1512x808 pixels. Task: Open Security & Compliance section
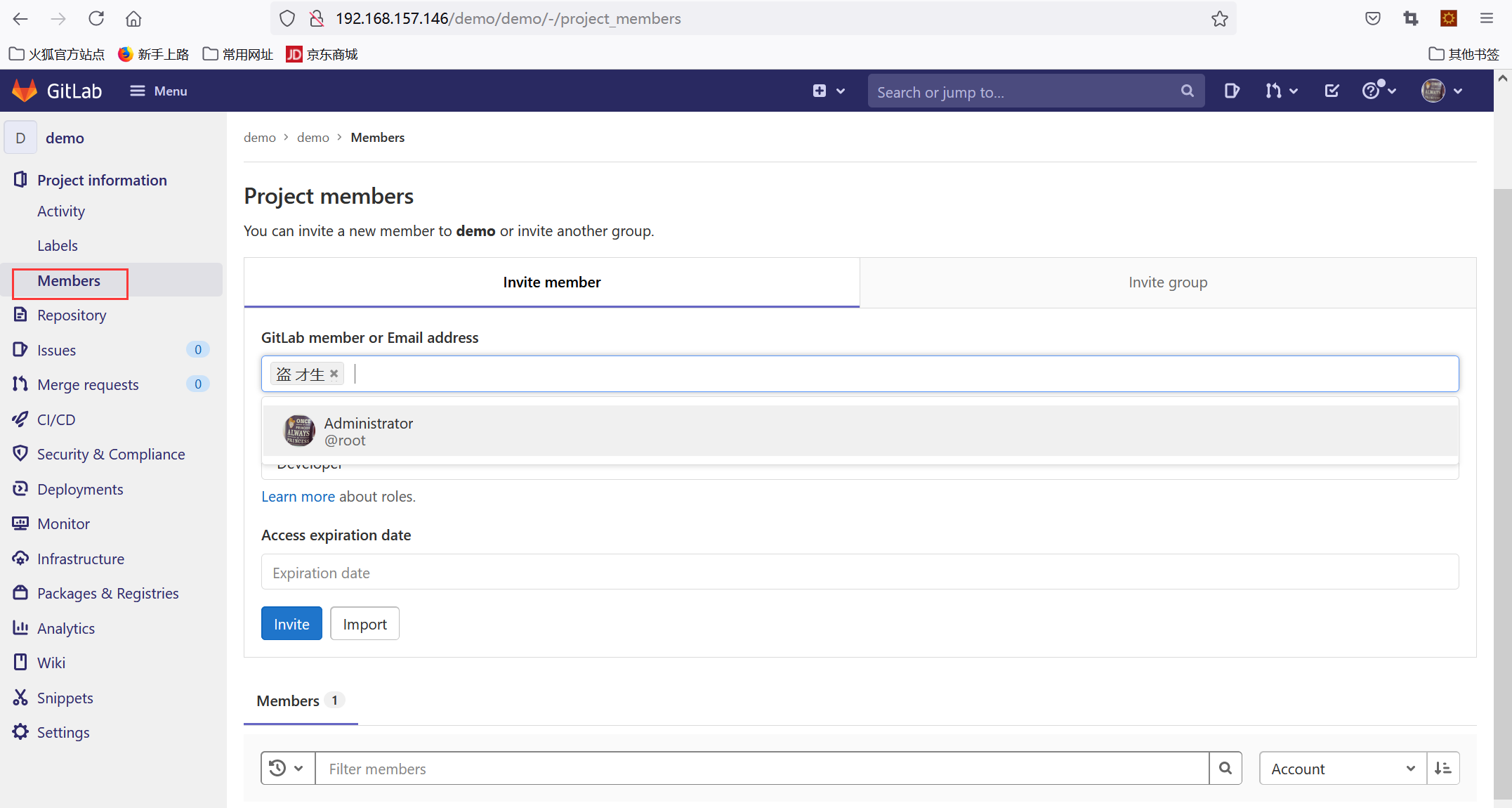(111, 454)
